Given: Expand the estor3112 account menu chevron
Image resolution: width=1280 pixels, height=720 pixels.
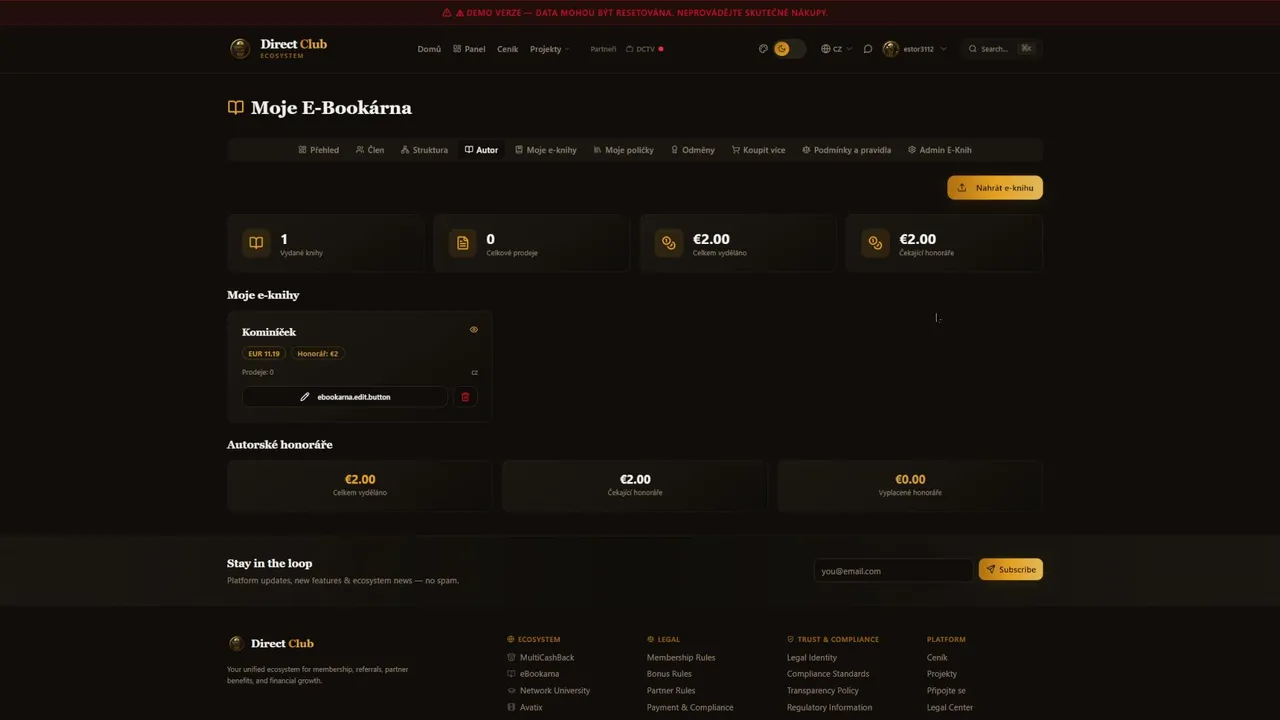Looking at the screenshot, I should coord(943,49).
